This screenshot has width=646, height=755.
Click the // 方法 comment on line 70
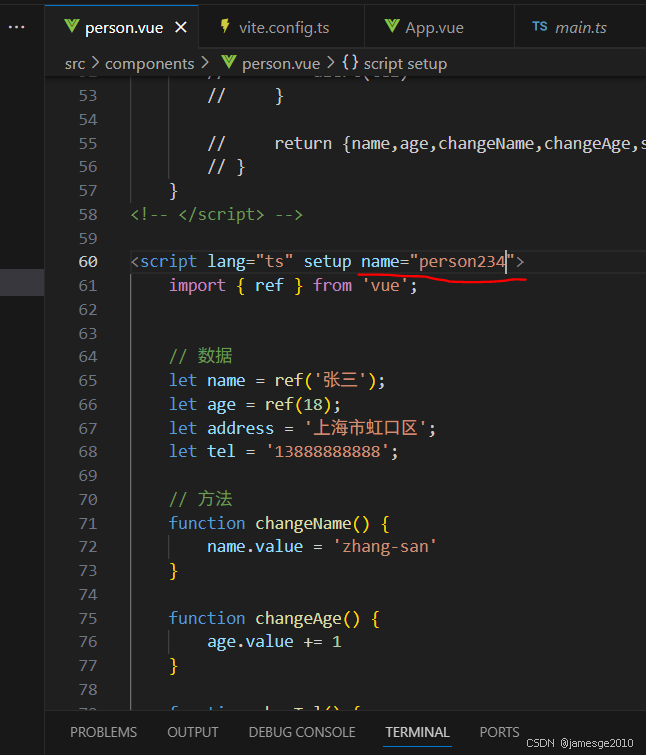click(x=201, y=500)
